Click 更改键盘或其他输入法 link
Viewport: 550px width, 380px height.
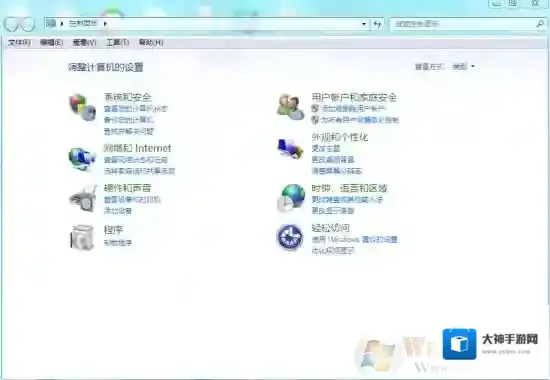point(347,200)
